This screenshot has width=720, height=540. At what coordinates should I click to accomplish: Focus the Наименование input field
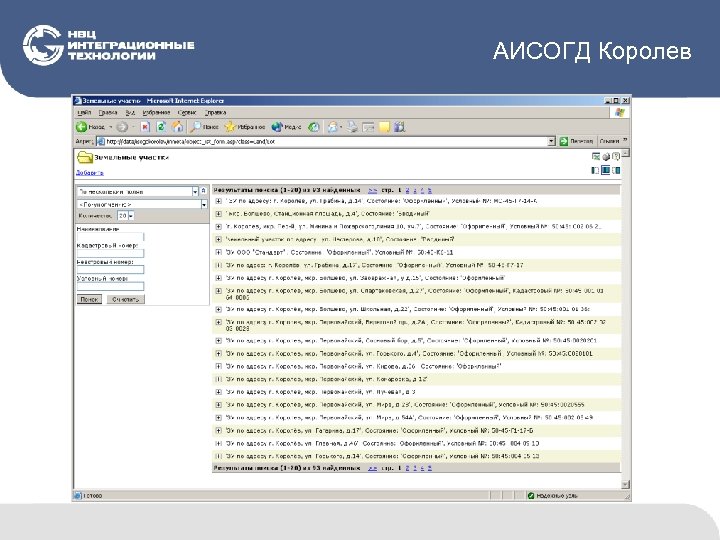point(110,237)
